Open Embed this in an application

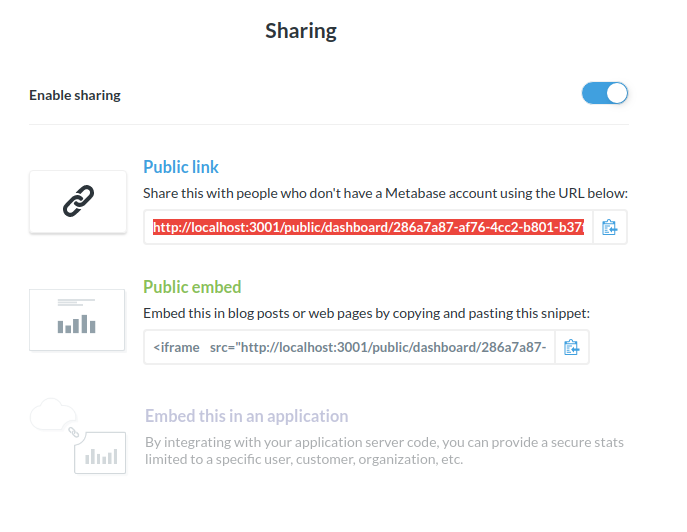click(x=247, y=416)
